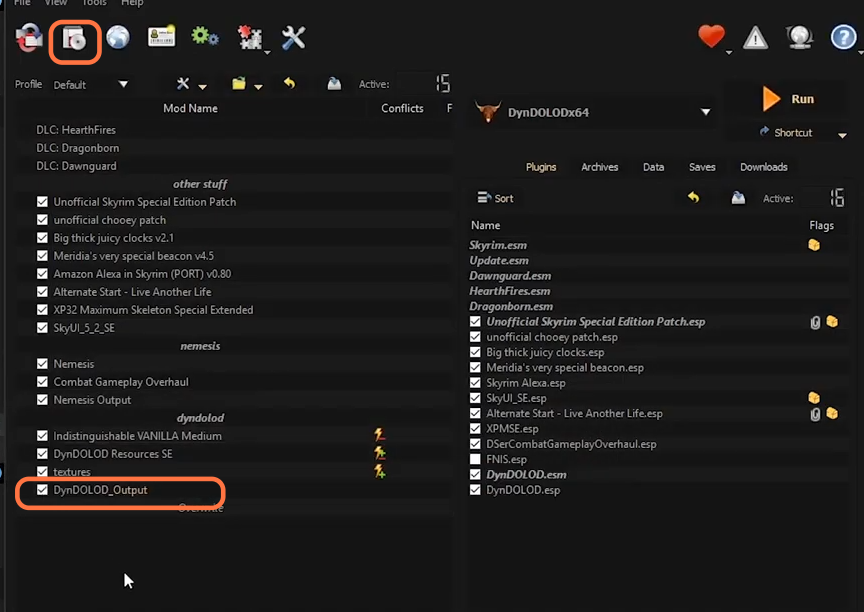Image resolution: width=864 pixels, height=612 pixels.
Task: Open Nexus with the globe toolbar icon
Action: (118, 38)
